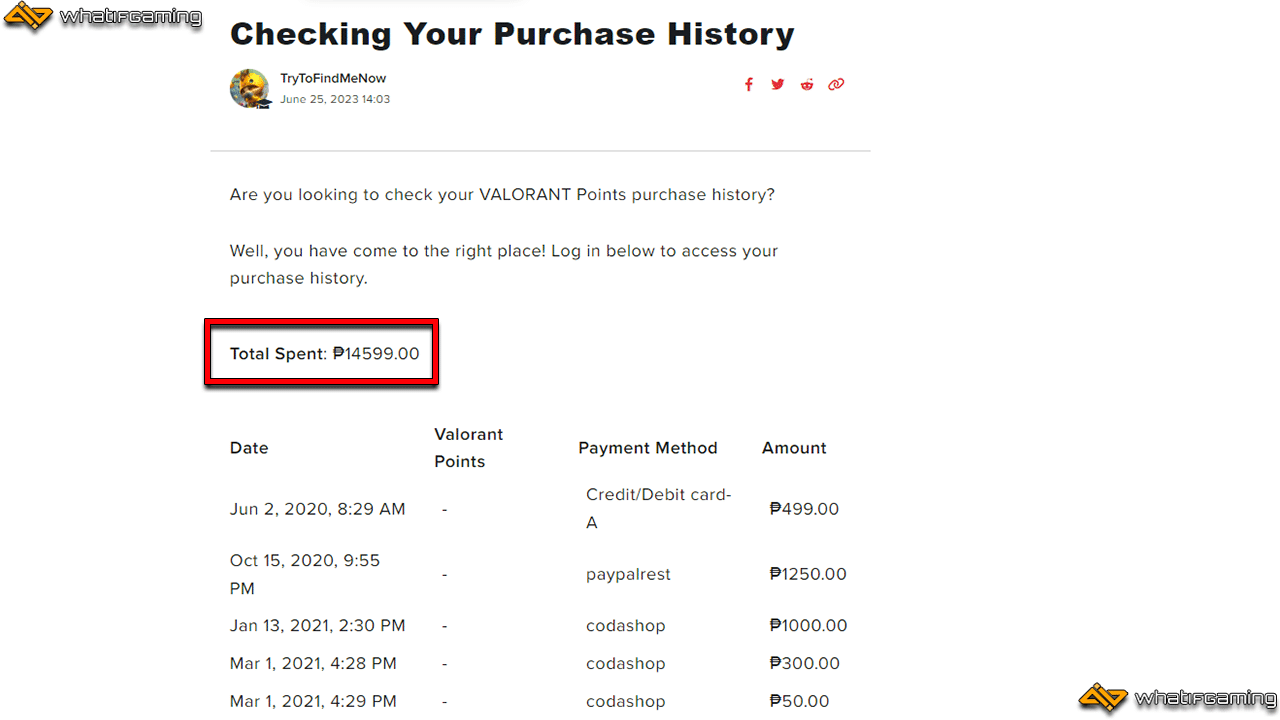Click the ₱1000.00 amount for Jan 13, 2021
The width and height of the screenshot is (1280, 720).
click(x=808, y=626)
